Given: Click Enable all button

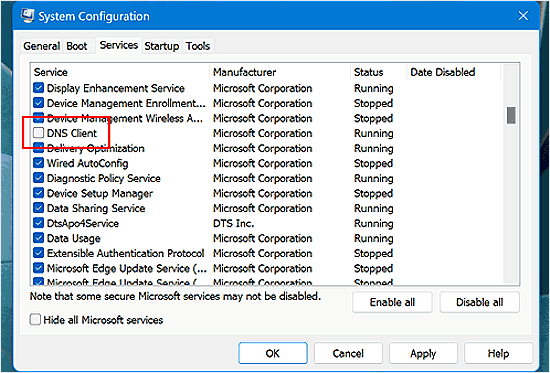Looking at the screenshot, I should click(392, 302).
